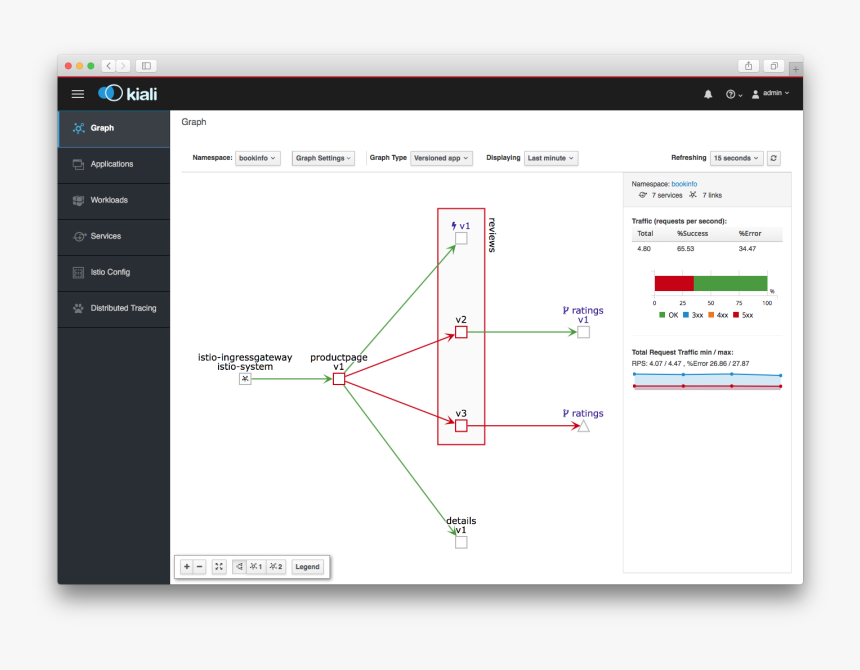Click the Legend button
Viewport: 860px width, 670px height.
307,566
